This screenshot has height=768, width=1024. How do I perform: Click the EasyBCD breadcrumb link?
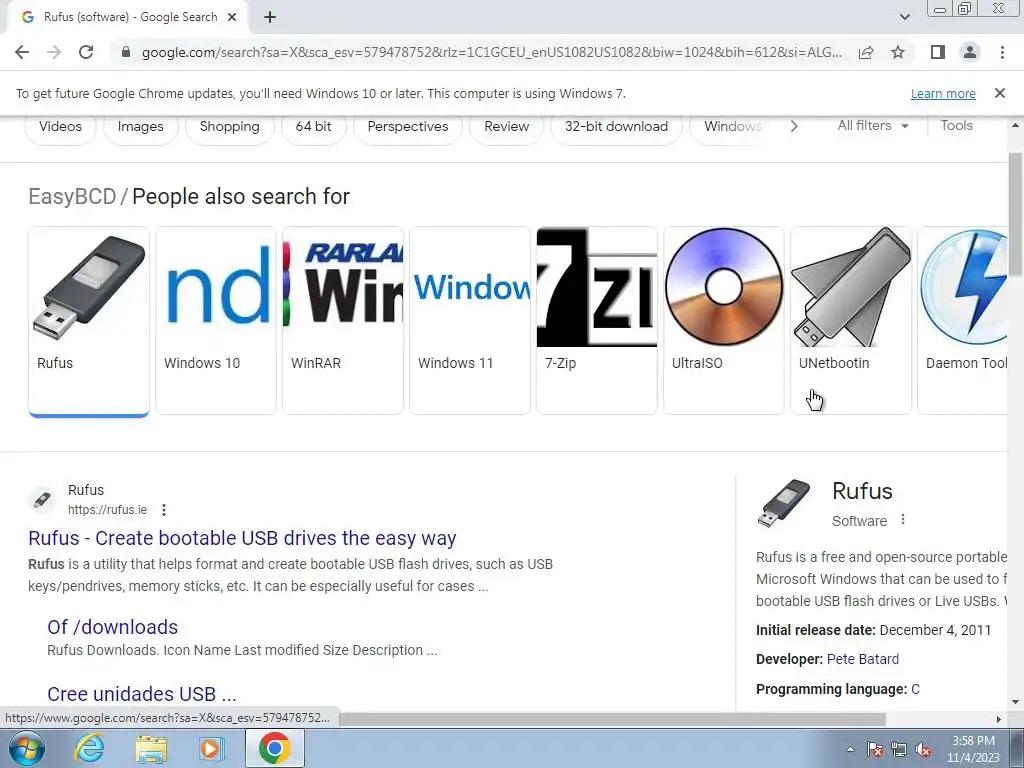coord(72,197)
